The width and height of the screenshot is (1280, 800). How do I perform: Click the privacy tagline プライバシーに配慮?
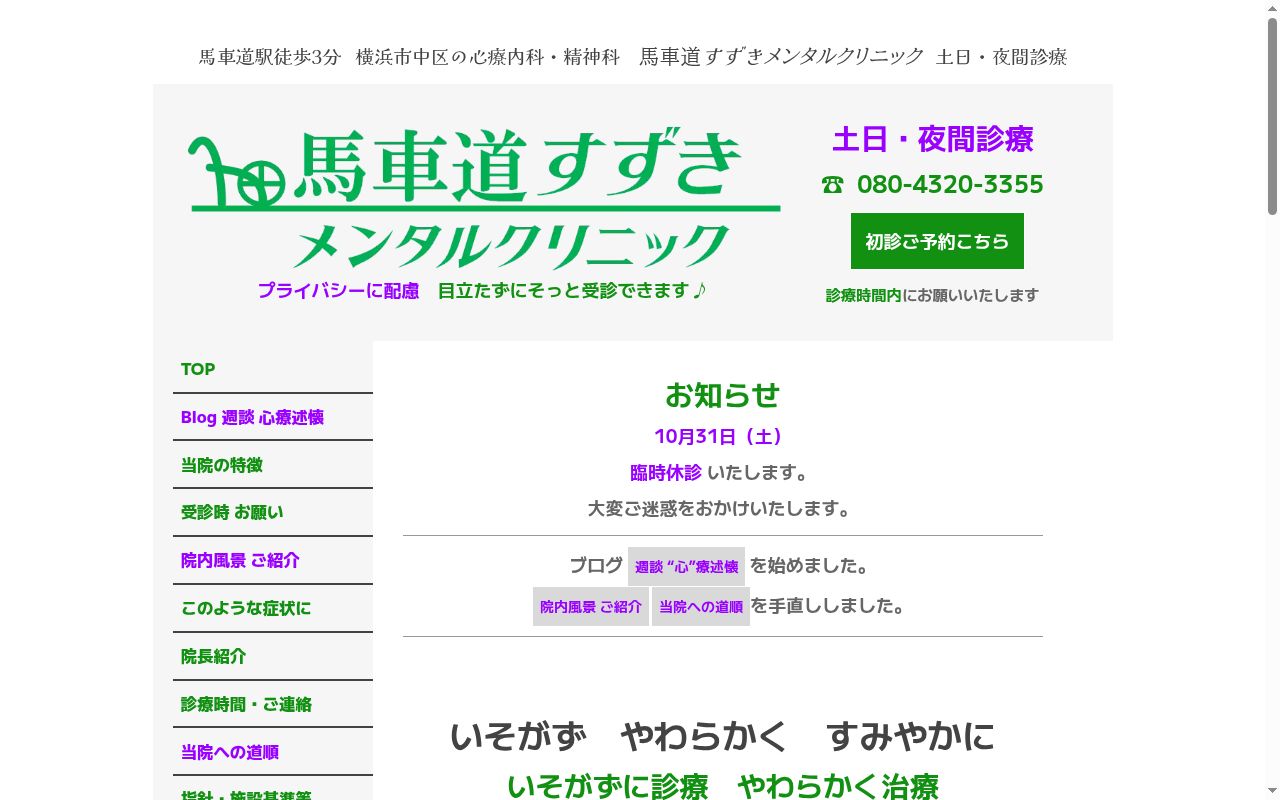click(x=339, y=291)
